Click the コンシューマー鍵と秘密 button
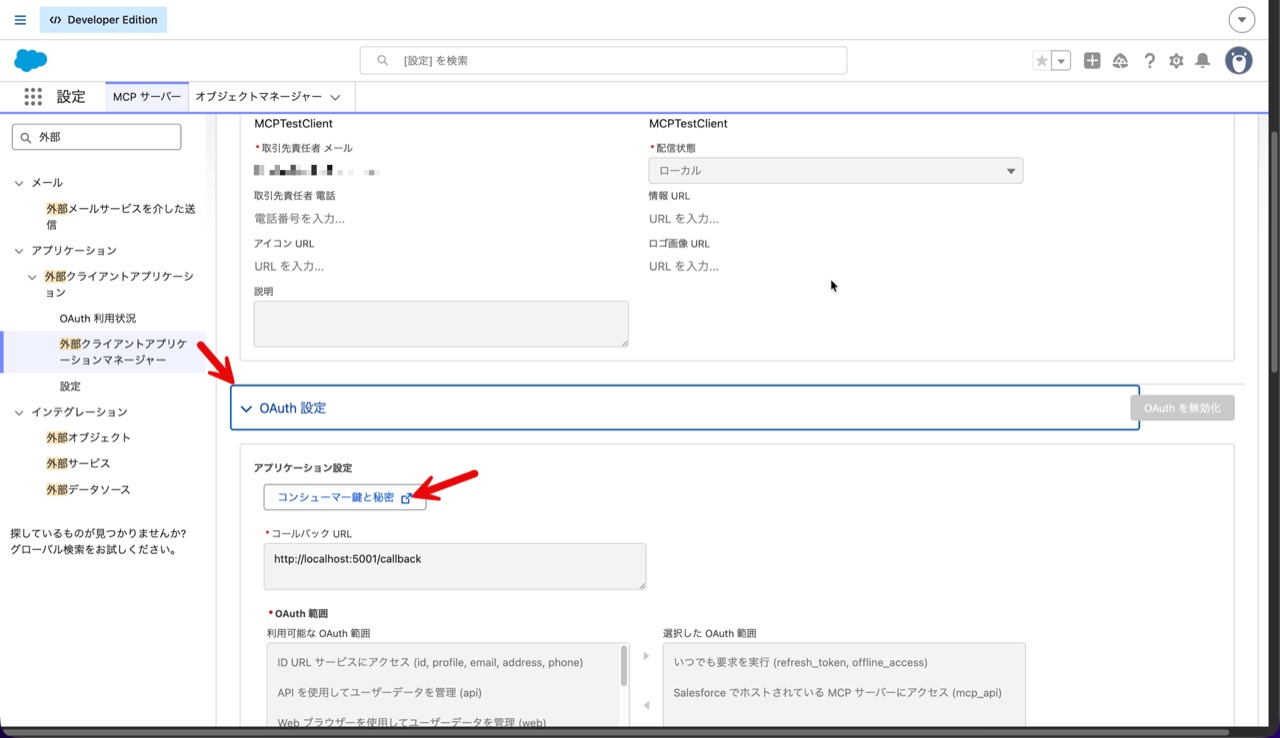The image size is (1280, 738). click(344, 497)
